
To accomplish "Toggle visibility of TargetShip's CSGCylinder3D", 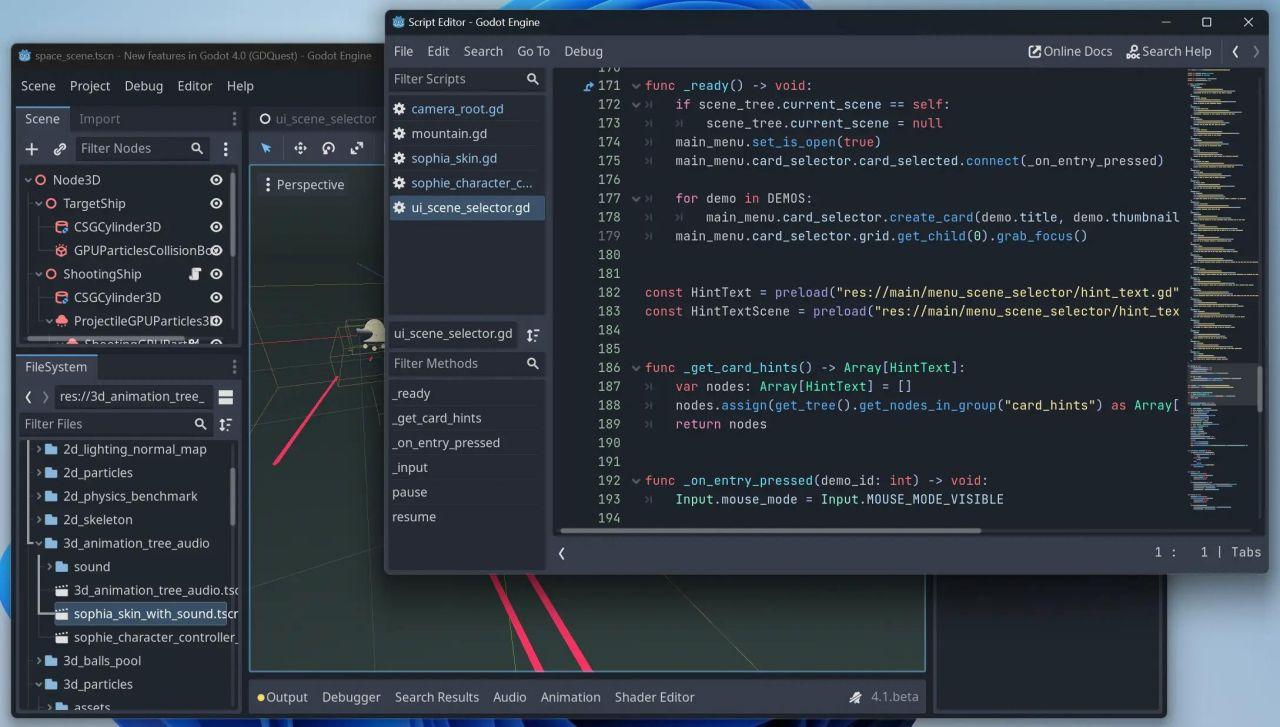I will coord(216,227).
